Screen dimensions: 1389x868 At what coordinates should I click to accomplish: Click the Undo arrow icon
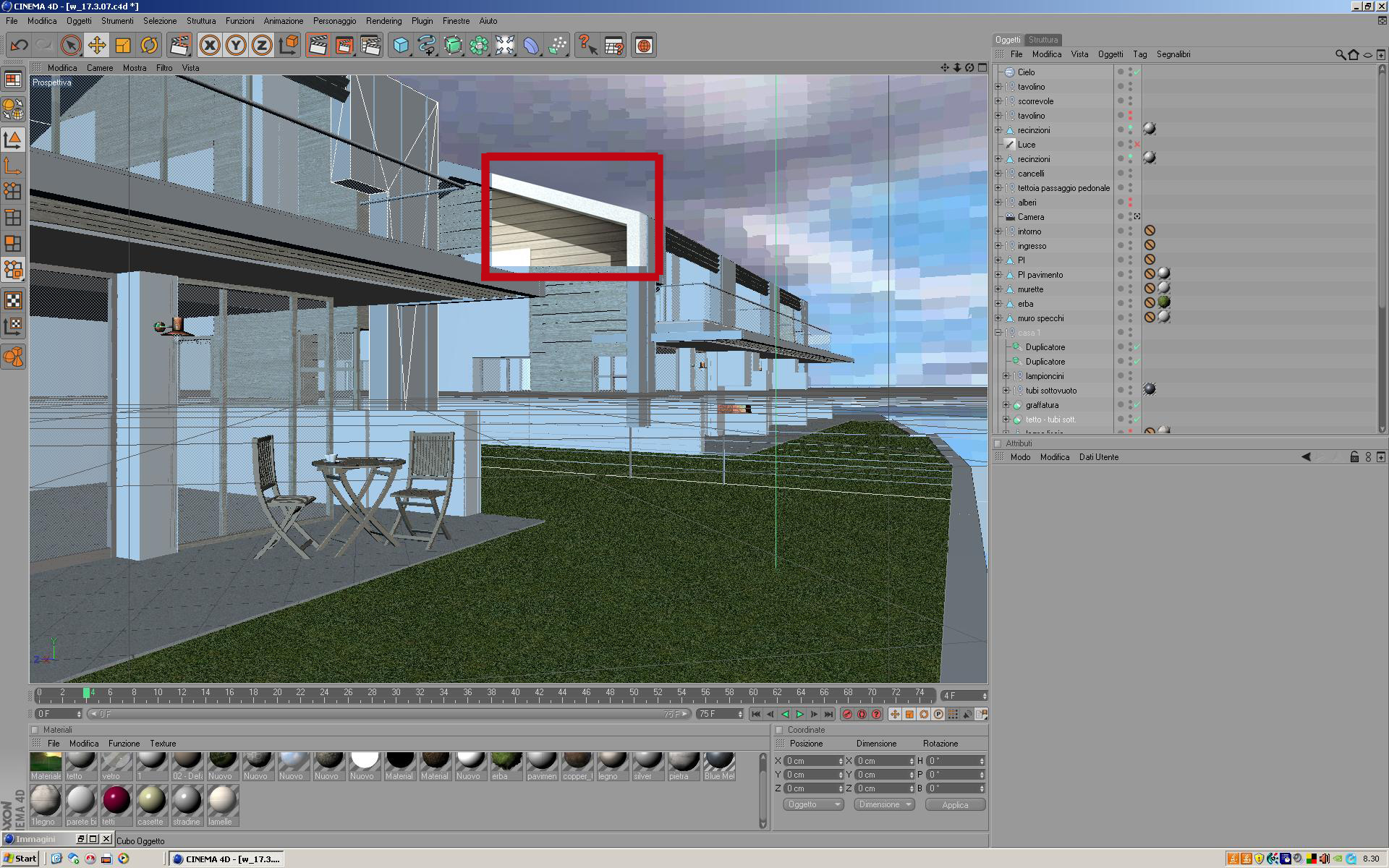tap(19, 46)
